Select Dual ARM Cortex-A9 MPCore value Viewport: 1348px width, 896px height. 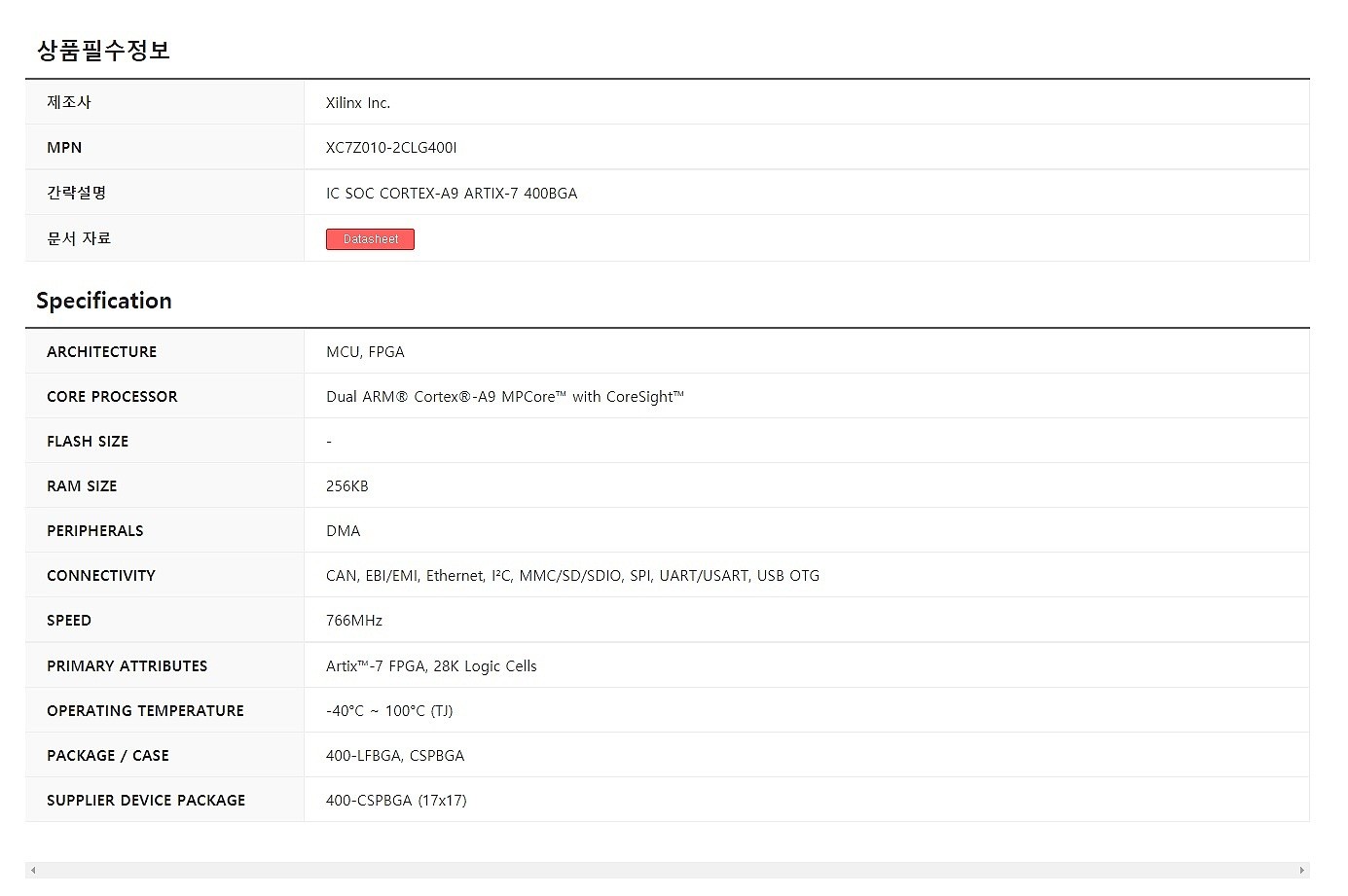point(505,397)
